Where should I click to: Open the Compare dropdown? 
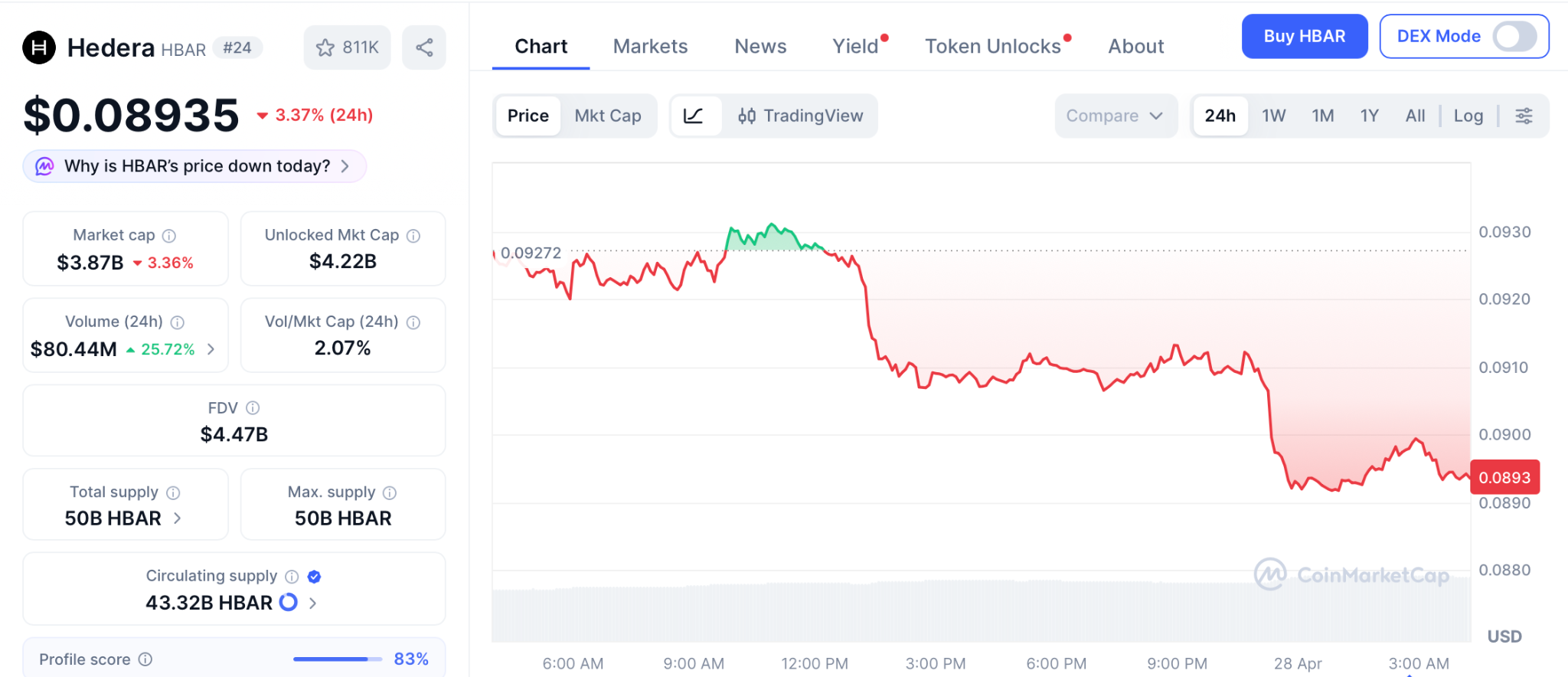[x=1115, y=116]
